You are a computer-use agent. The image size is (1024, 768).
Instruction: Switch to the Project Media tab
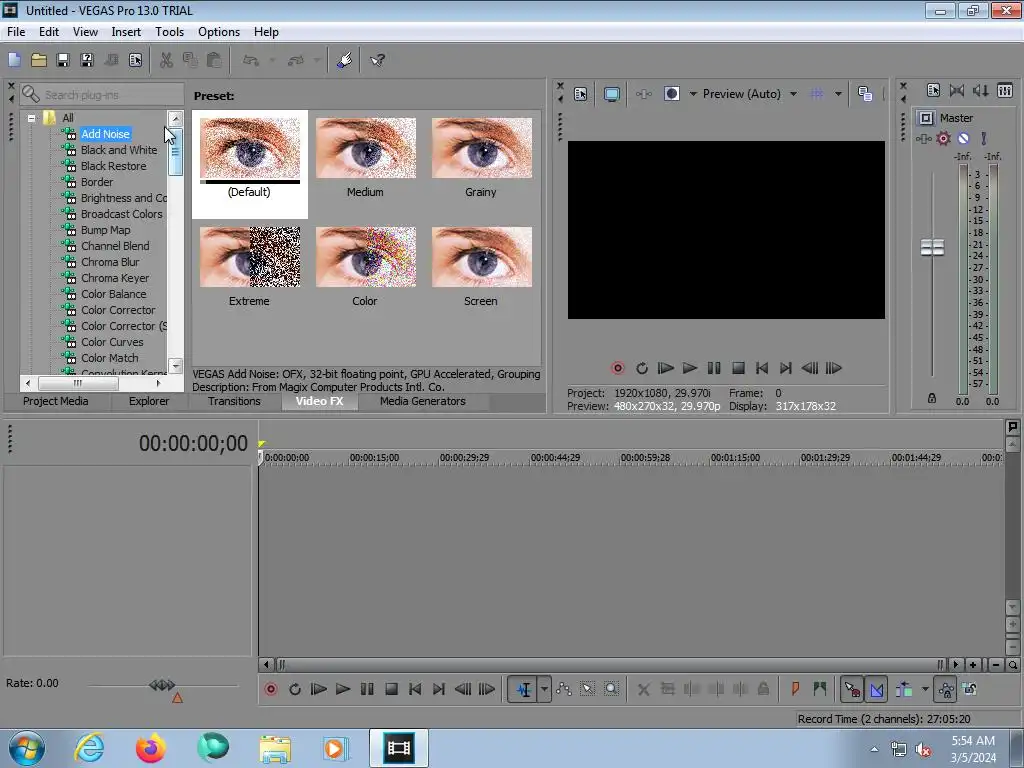[56, 401]
